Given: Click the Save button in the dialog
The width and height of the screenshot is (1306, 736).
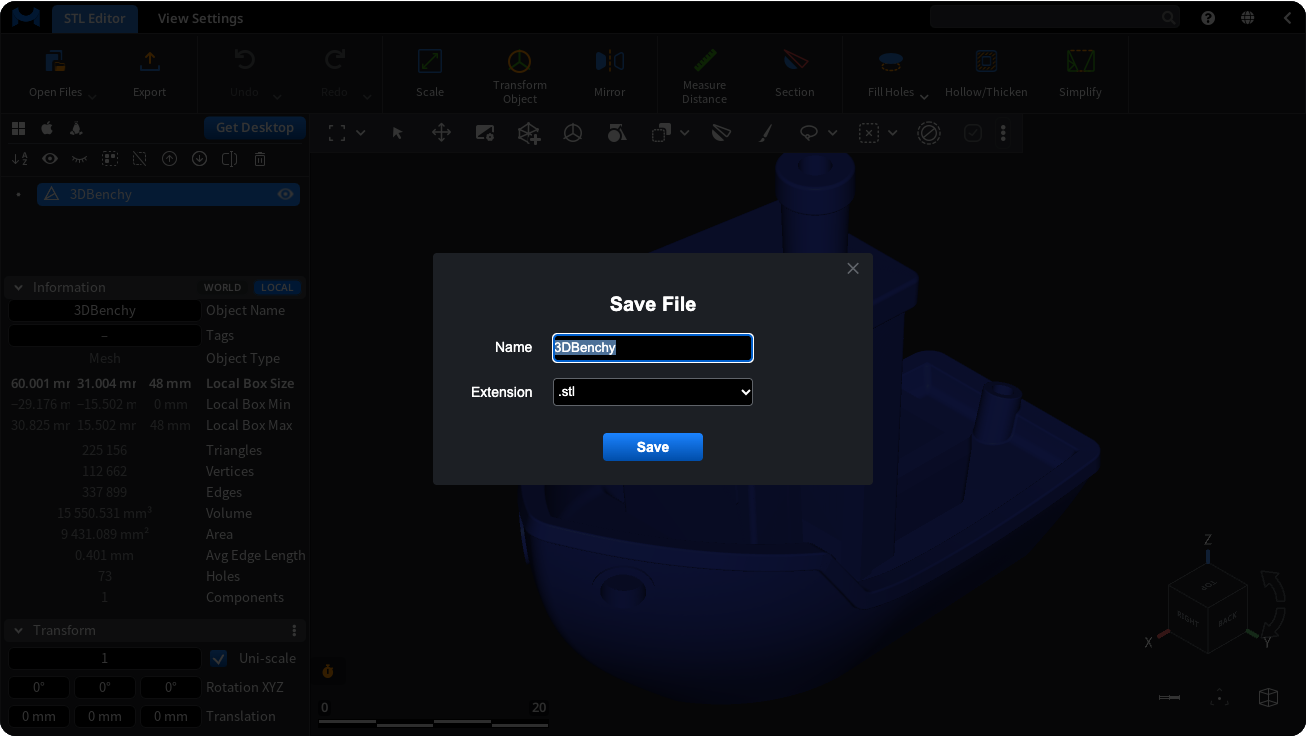Looking at the screenshot, I should click(652, 447).
